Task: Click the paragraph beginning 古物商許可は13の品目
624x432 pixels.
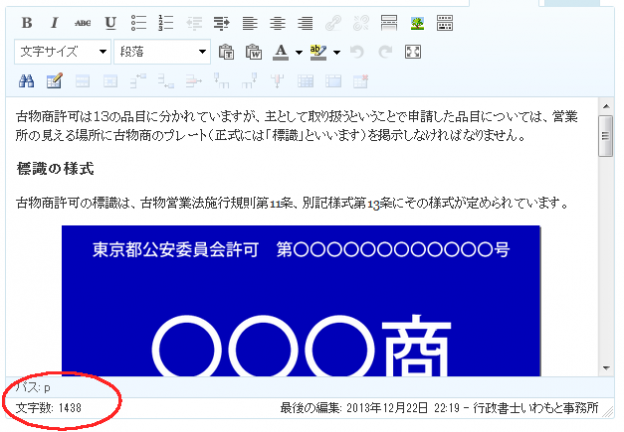Action: point(296,126)
